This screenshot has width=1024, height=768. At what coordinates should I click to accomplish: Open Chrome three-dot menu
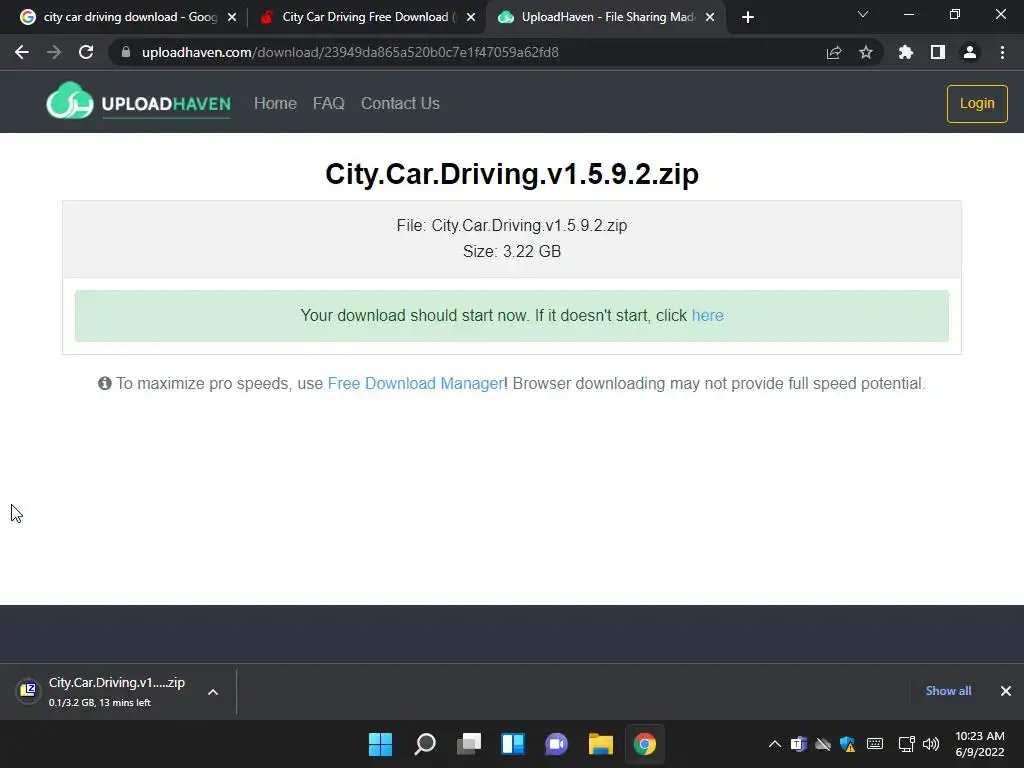point(1002,52)
